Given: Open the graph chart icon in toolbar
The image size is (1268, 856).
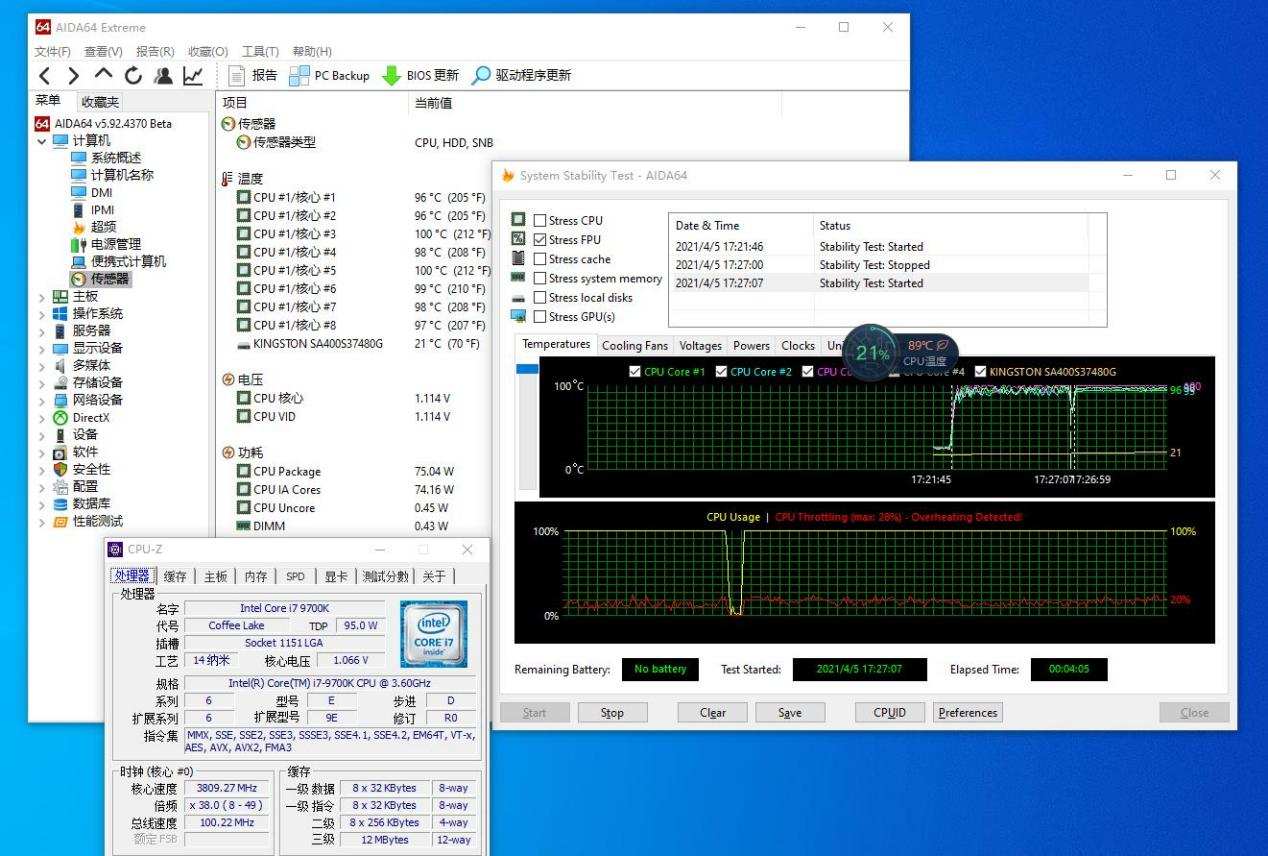Looking at the screenshot, I should 193,76.
